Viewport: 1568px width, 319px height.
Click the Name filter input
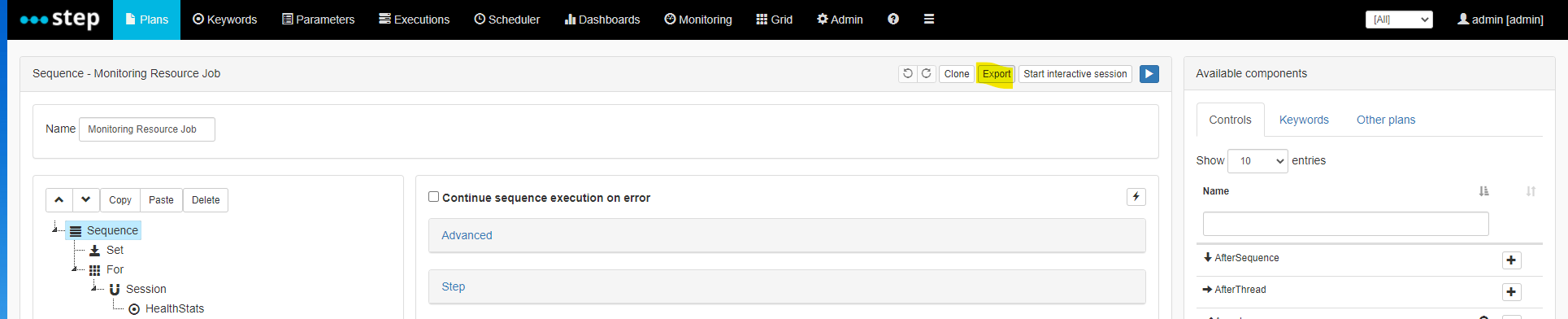click(1345, 224)
